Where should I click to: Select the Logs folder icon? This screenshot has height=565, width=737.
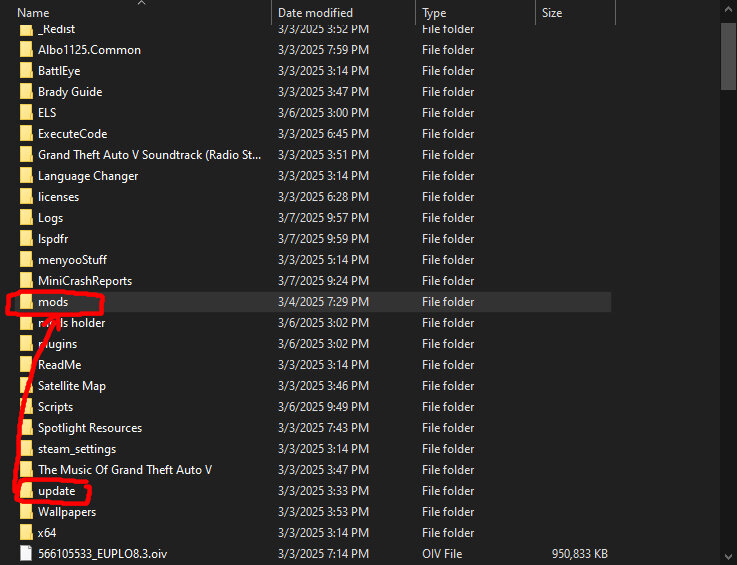(x=26, y=218)
